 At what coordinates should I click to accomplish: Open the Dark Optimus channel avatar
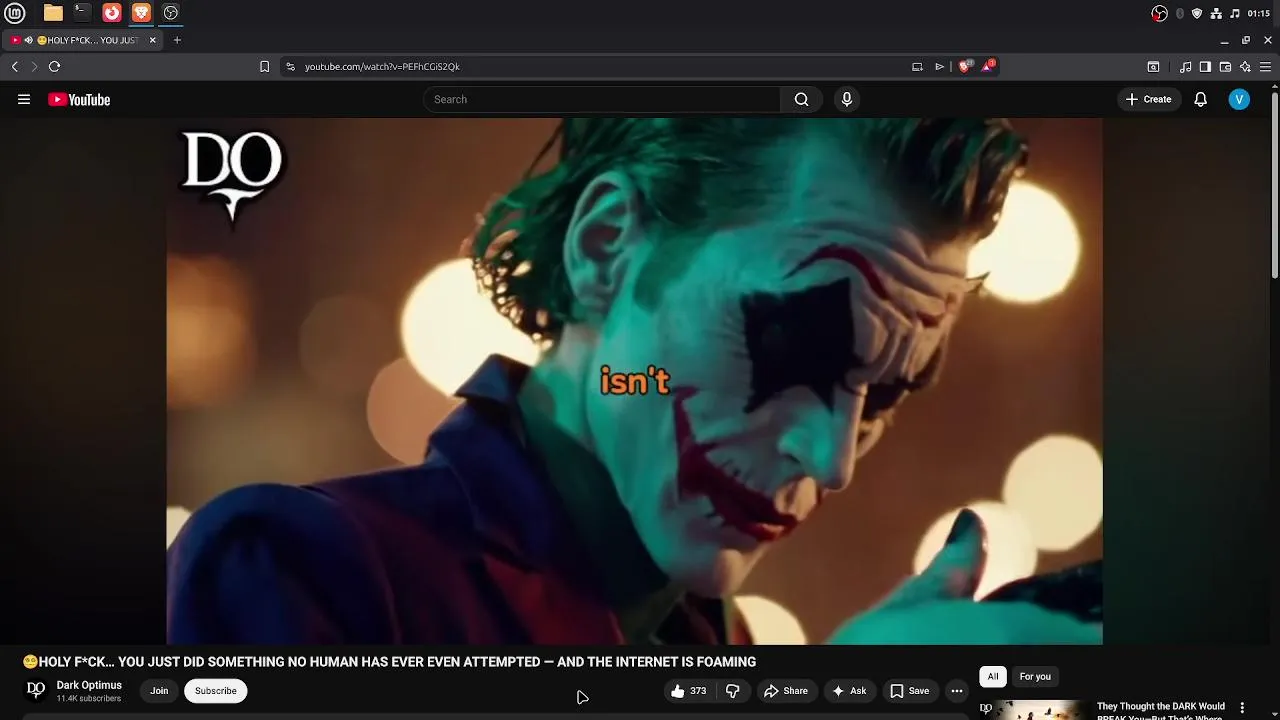click(36, 690)
